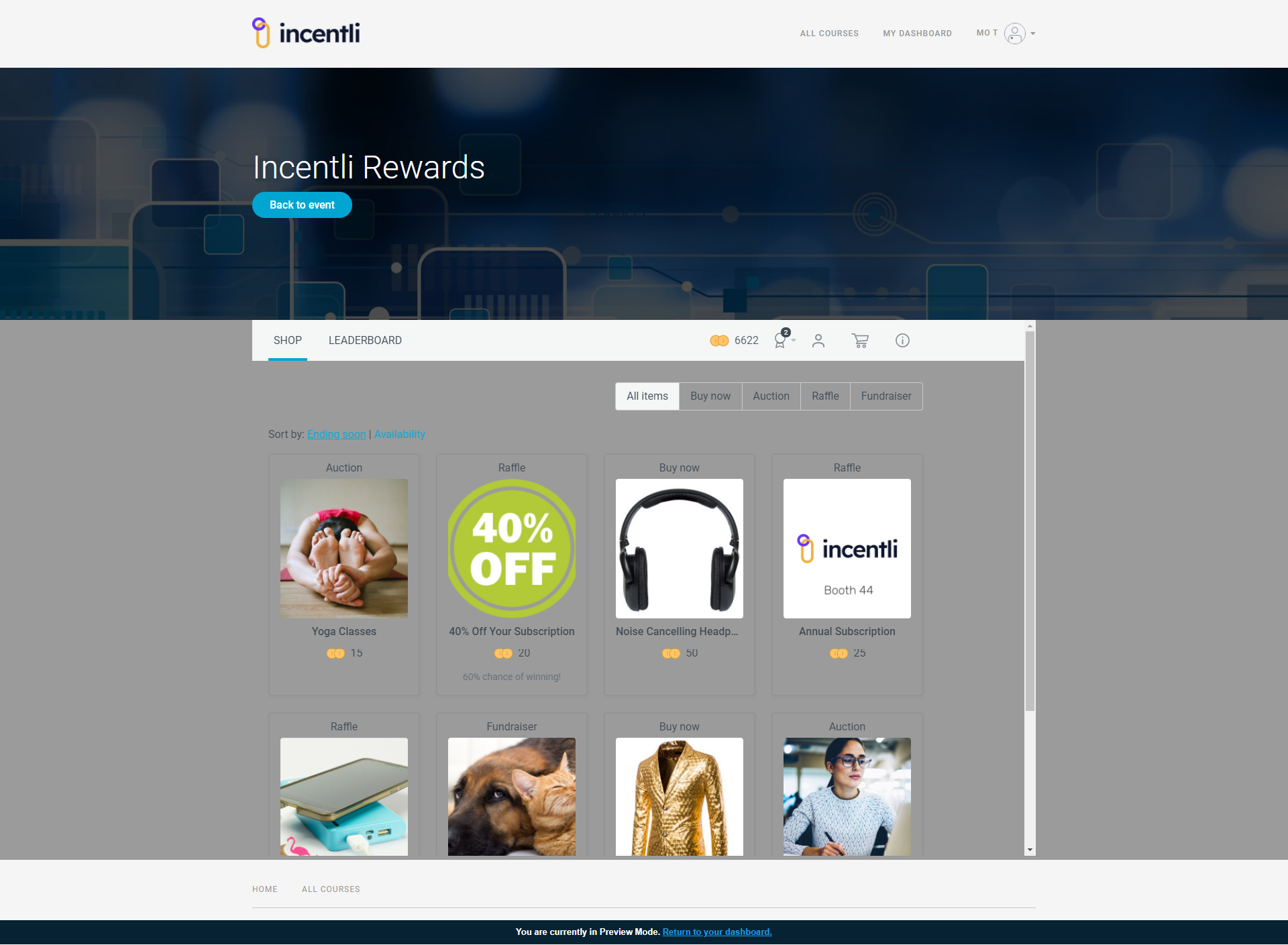Click the achievements badge icon with 2
Screen dimensions: 1288x945
click(780, 340)
